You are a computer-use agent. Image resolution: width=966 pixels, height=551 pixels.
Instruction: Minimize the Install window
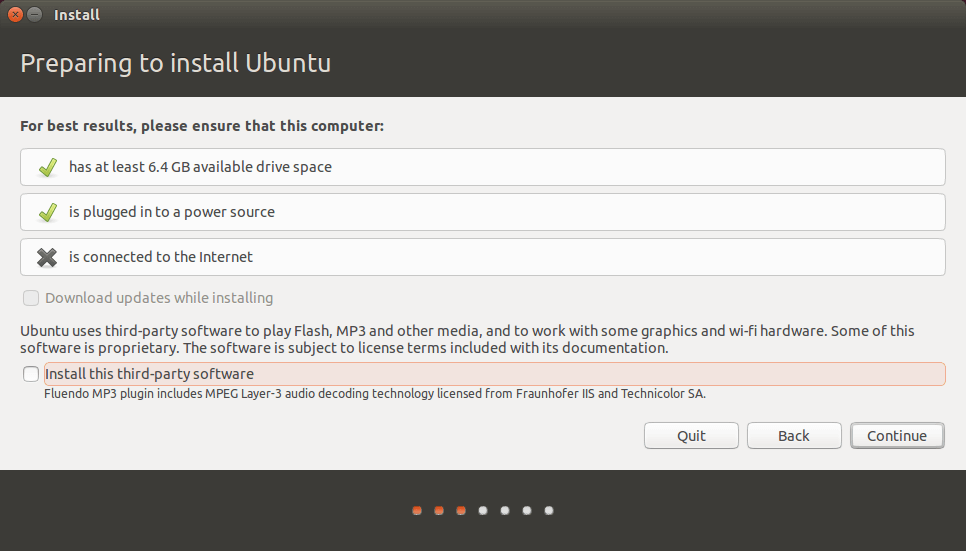[35, 15]
